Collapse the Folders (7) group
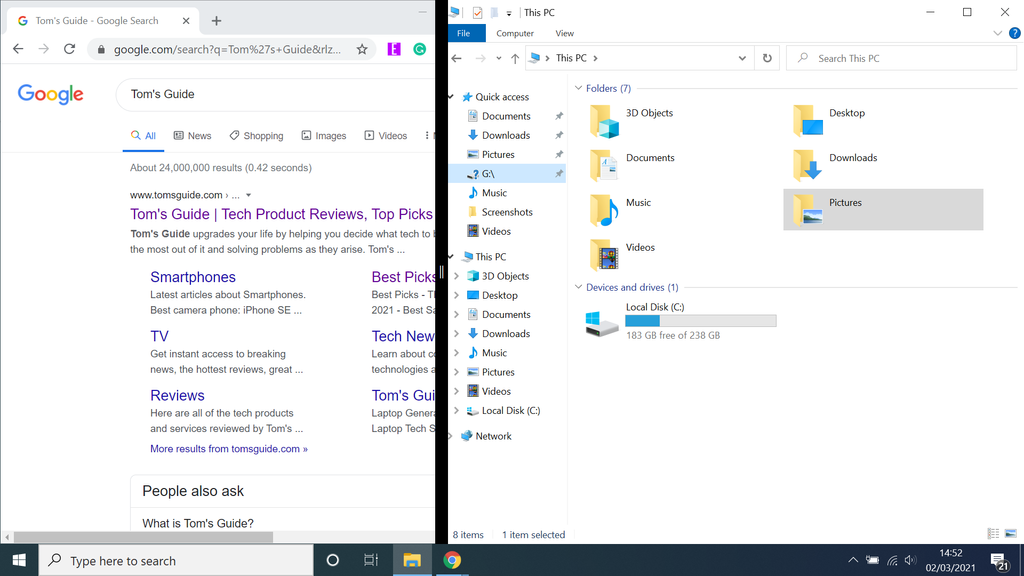The width and height of the screenshot is (1024, 576). click(x=577, y=88)
